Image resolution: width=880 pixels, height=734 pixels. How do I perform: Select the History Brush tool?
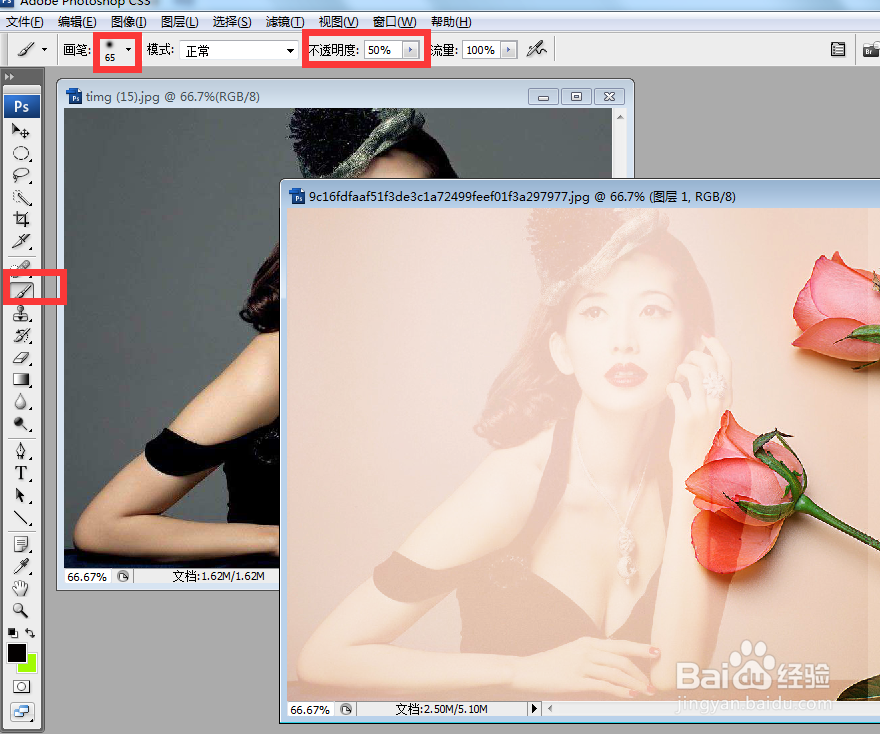tap(21, 336)
